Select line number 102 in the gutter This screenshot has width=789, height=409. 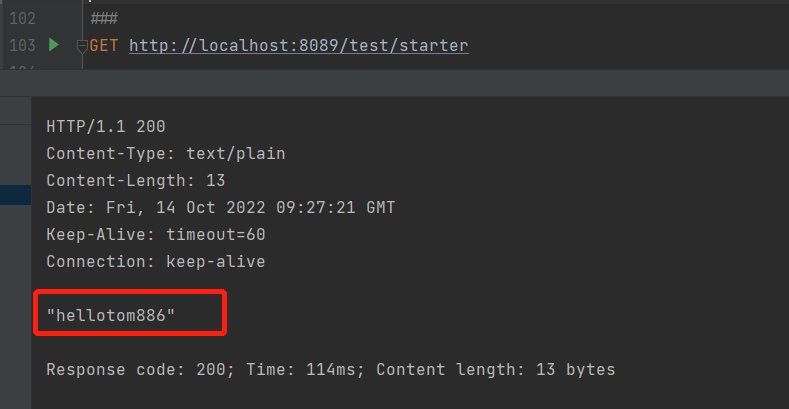tap(23, 19)
